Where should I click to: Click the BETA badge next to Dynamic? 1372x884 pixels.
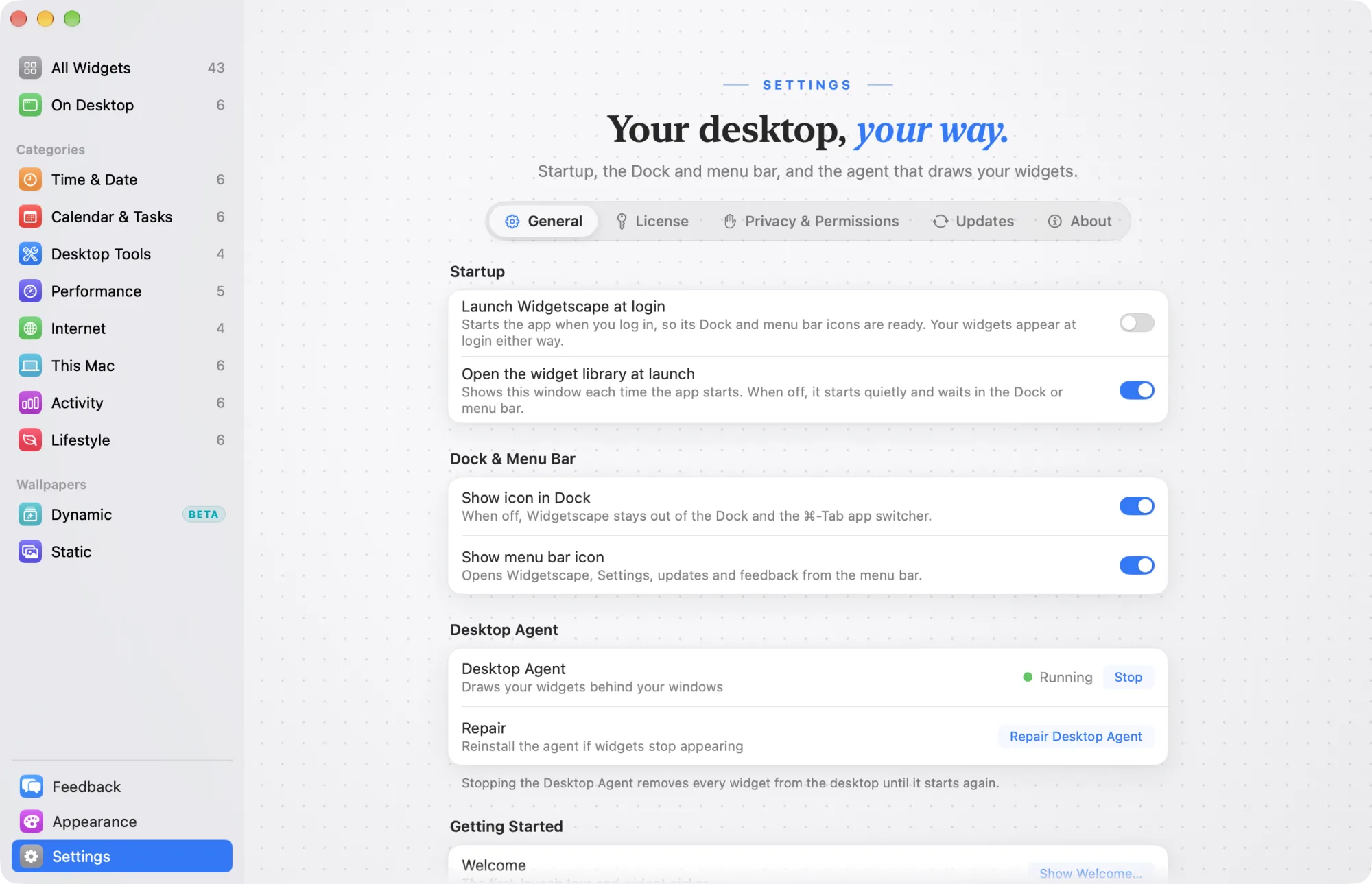tap(203, 514)
